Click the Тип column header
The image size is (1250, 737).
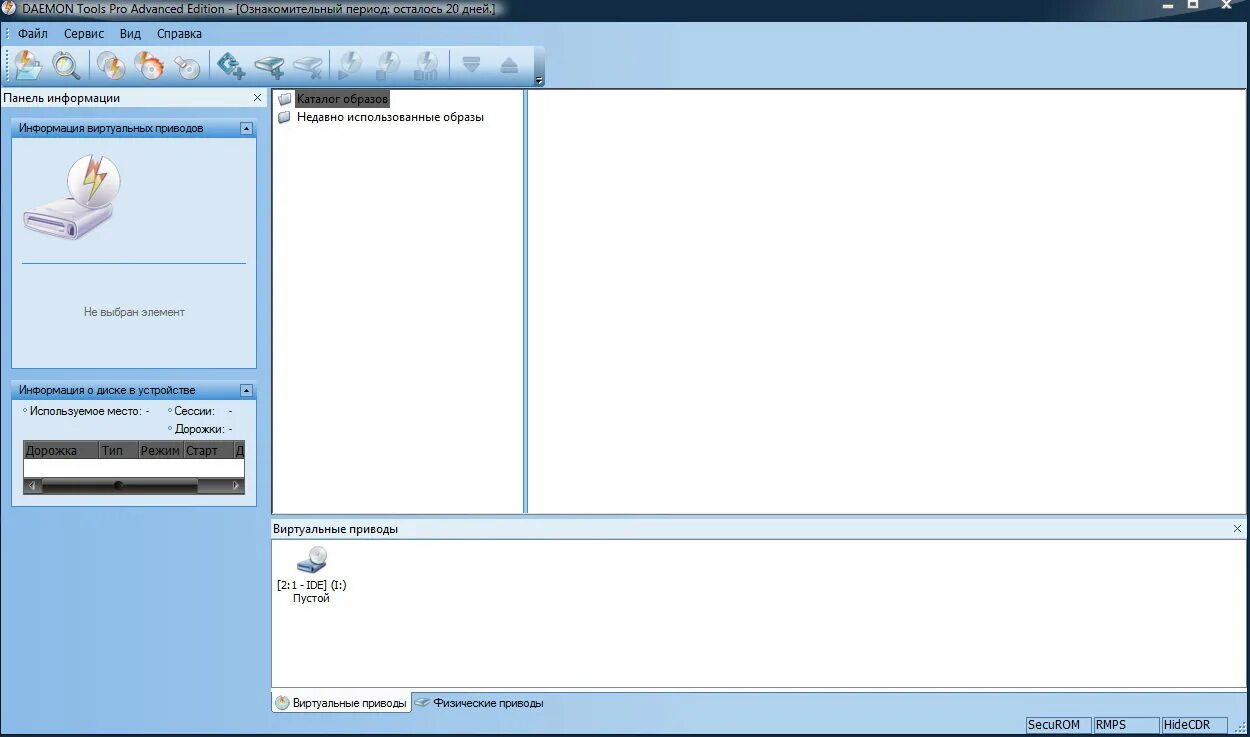pos(118,451)
